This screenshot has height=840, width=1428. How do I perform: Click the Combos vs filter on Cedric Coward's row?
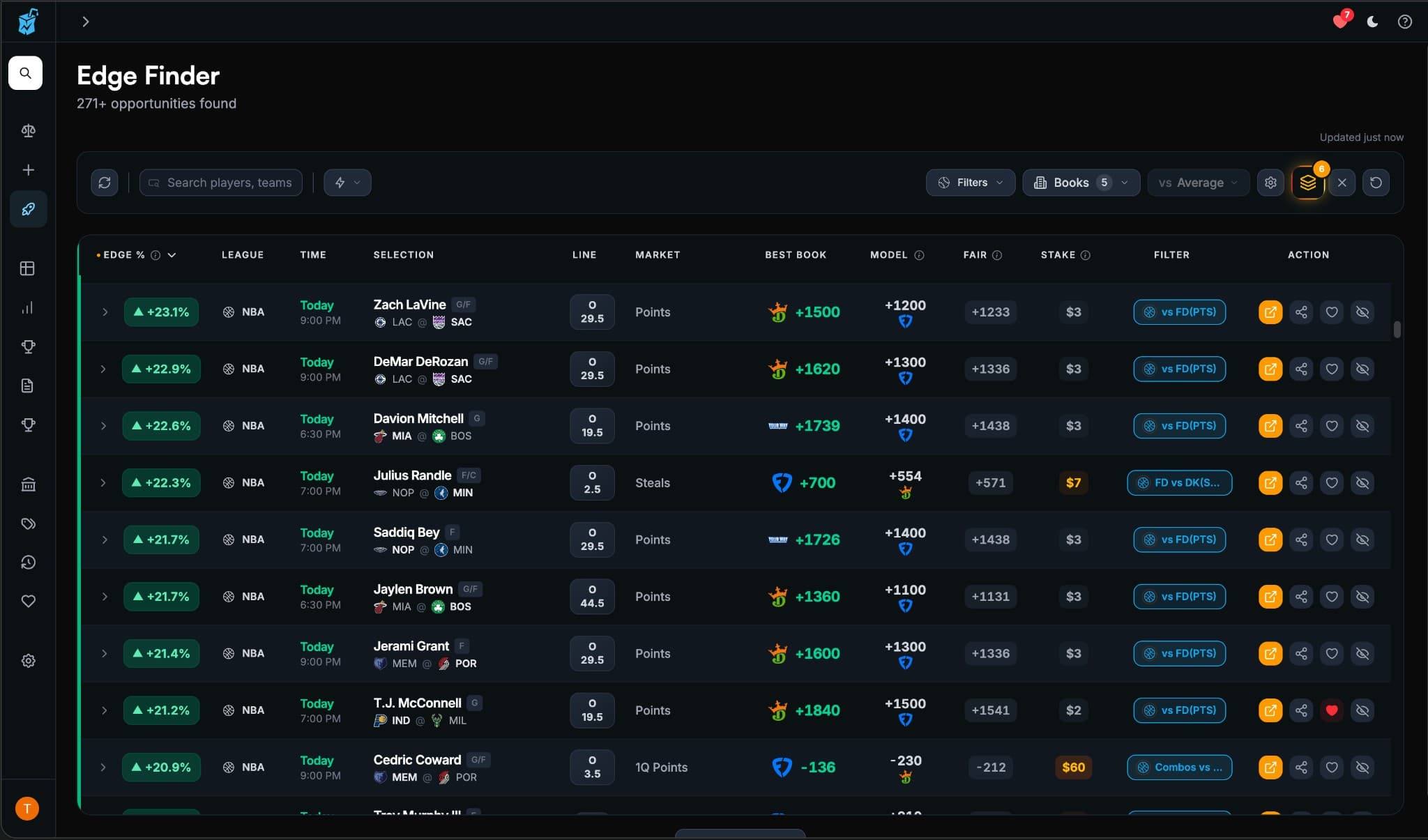[x=1179, y=767]
